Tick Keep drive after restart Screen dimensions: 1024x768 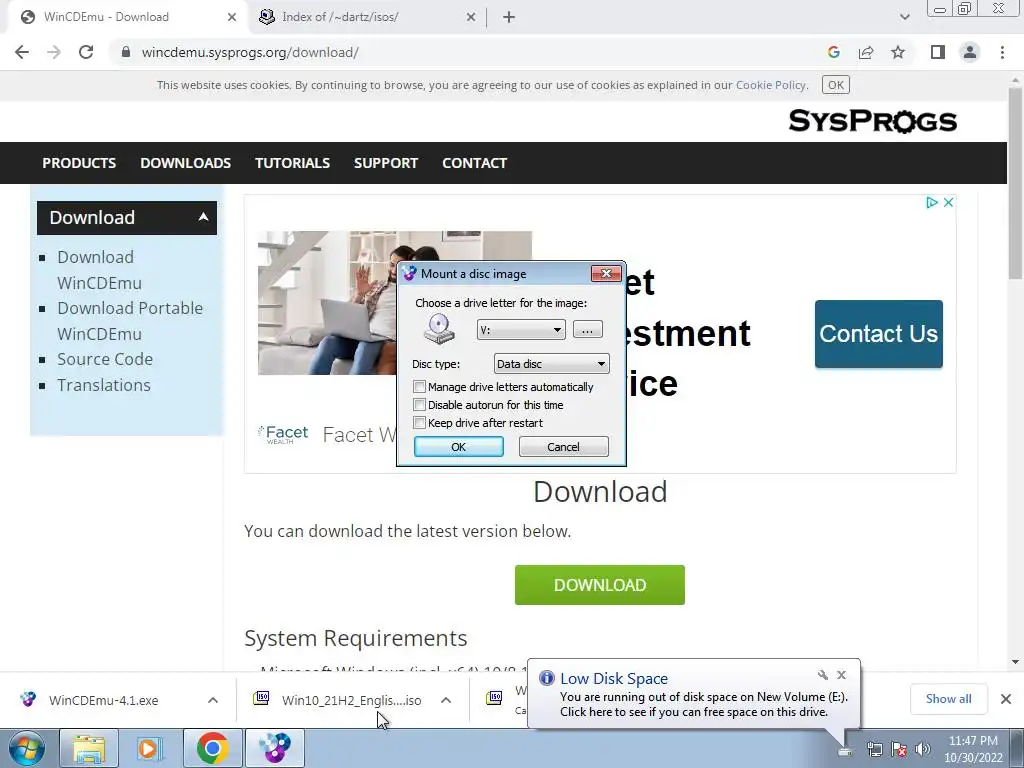point(420,423)
